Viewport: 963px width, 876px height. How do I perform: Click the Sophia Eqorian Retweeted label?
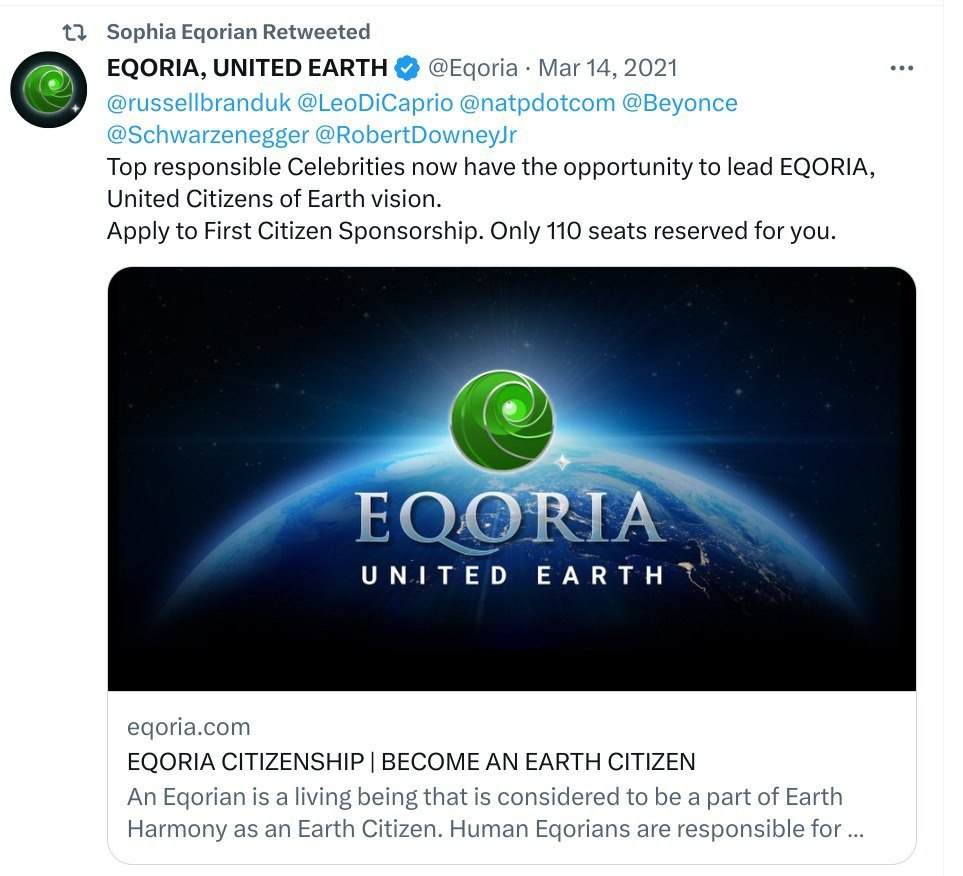(x=239, y=32)
